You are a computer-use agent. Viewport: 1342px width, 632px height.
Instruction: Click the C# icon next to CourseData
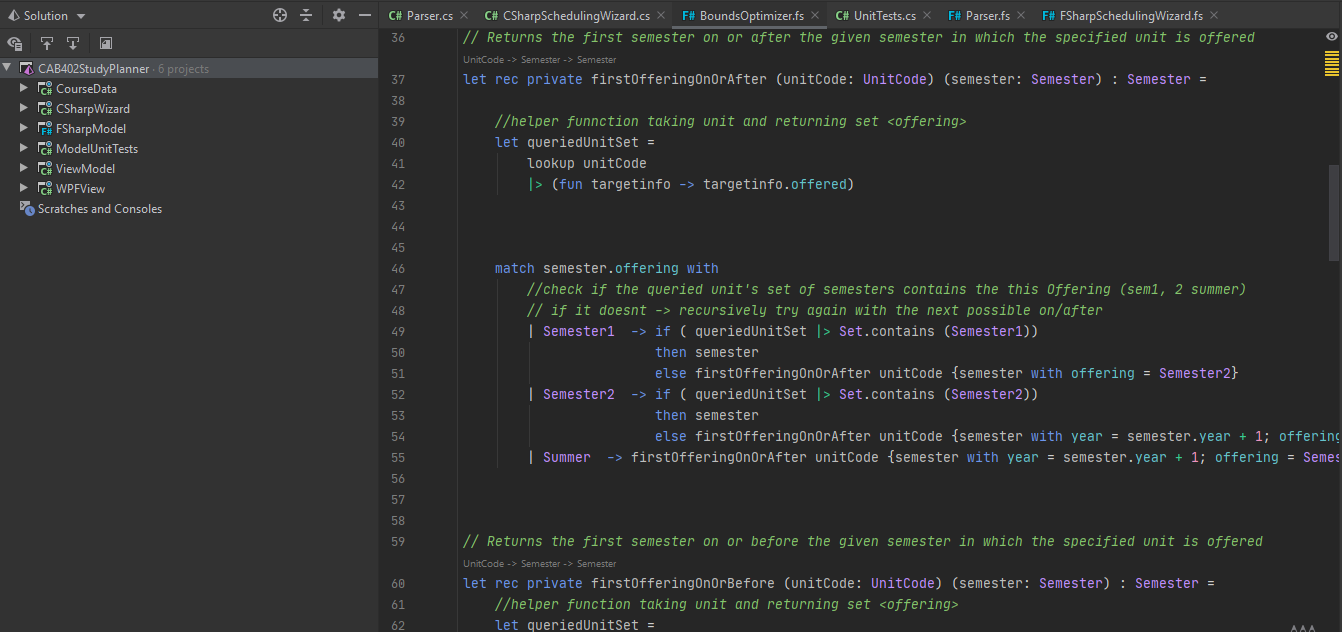pos(44,88)
